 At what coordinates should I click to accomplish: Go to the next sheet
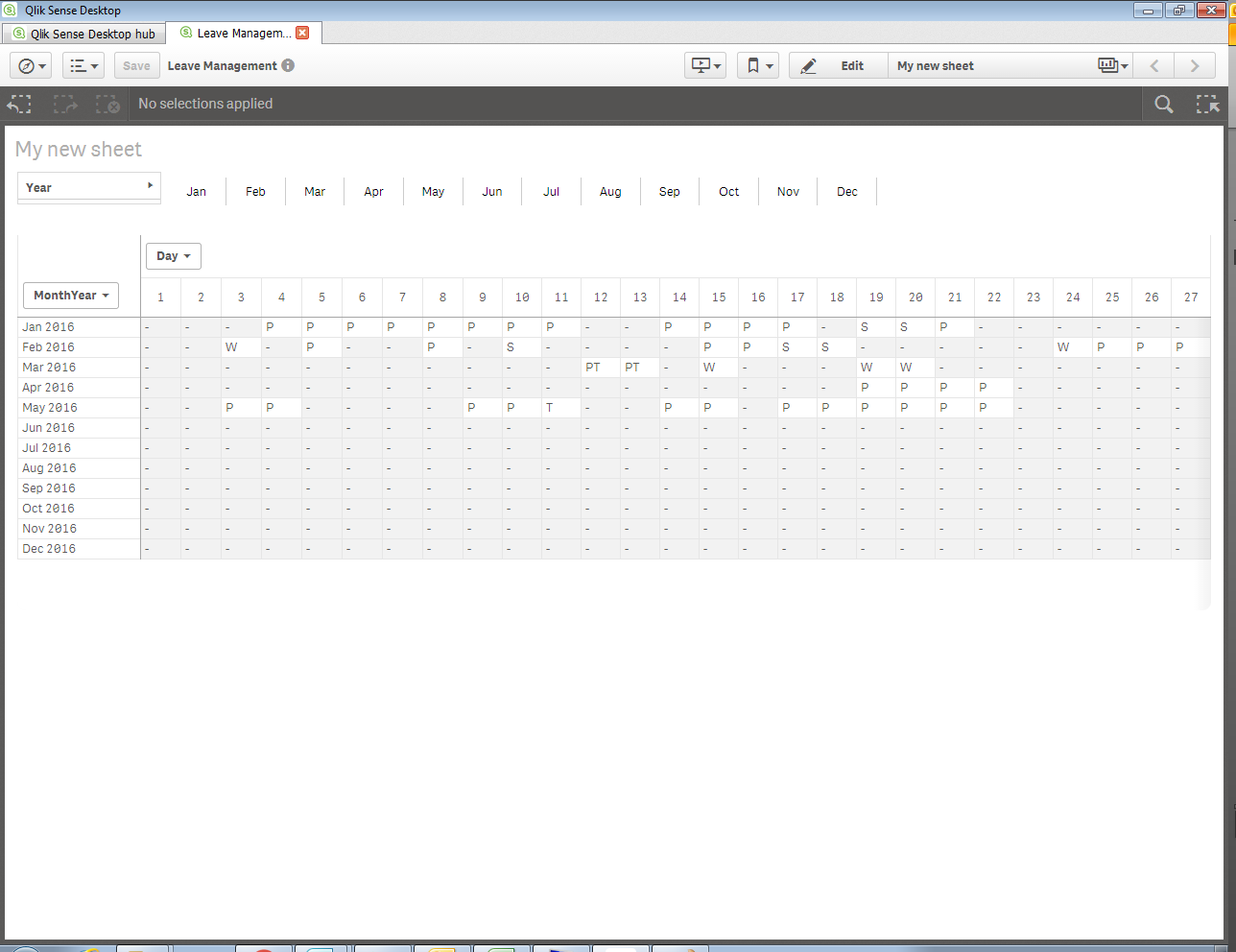1195,65
